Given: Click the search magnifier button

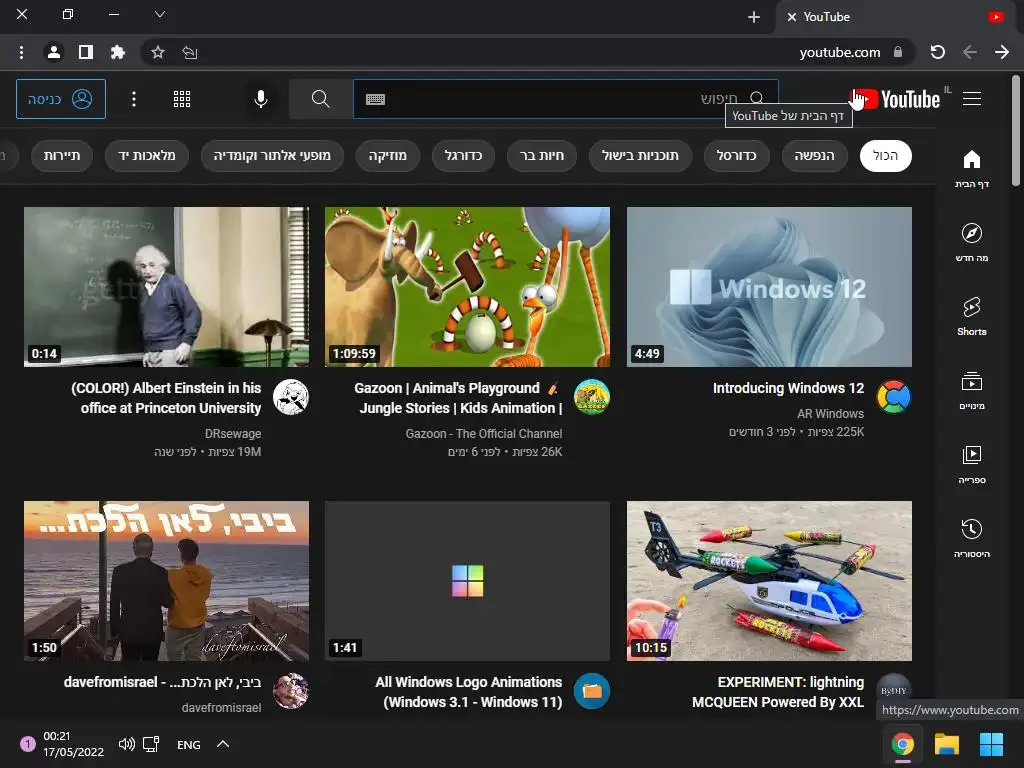Looking at the screenshot, I should (320, 99).
